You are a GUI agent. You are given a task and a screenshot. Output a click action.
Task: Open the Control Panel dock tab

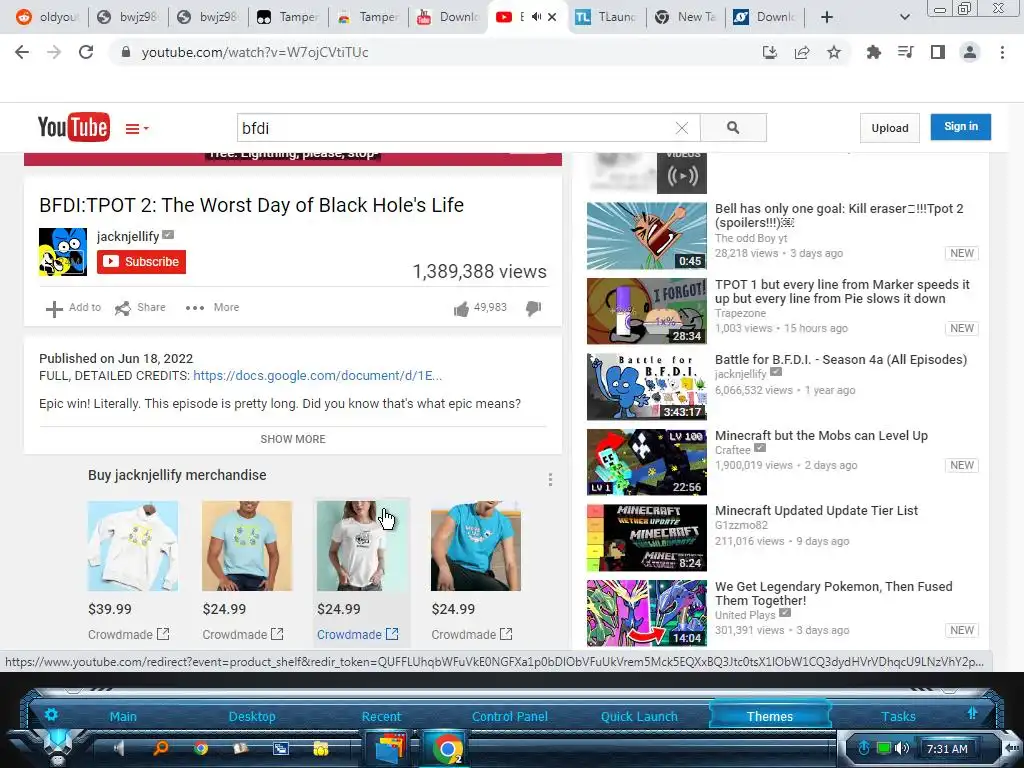click(x=509, y=716)
